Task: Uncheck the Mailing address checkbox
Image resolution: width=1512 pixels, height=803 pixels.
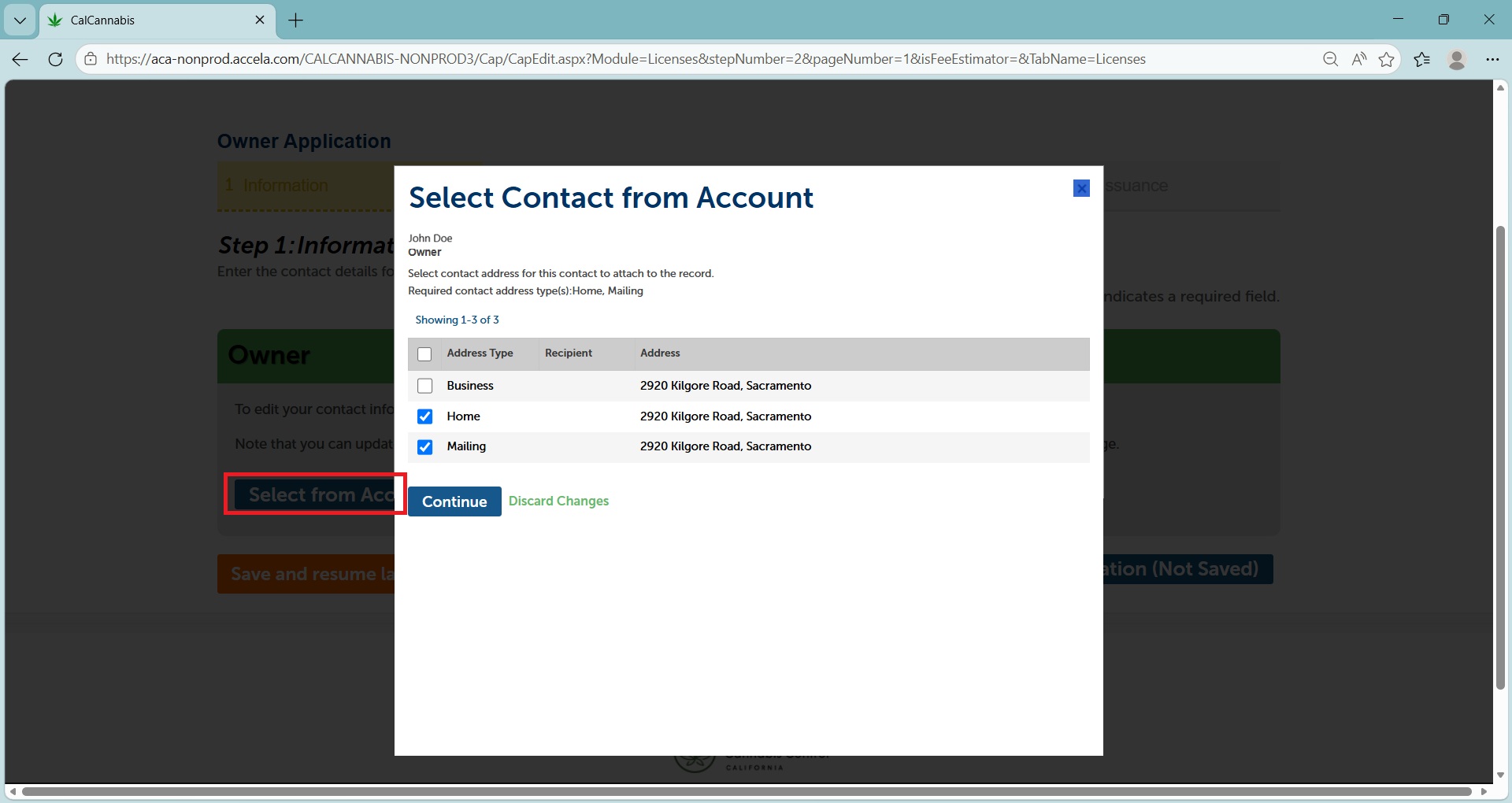Action: pyautogui.click(x=424, y=447)
